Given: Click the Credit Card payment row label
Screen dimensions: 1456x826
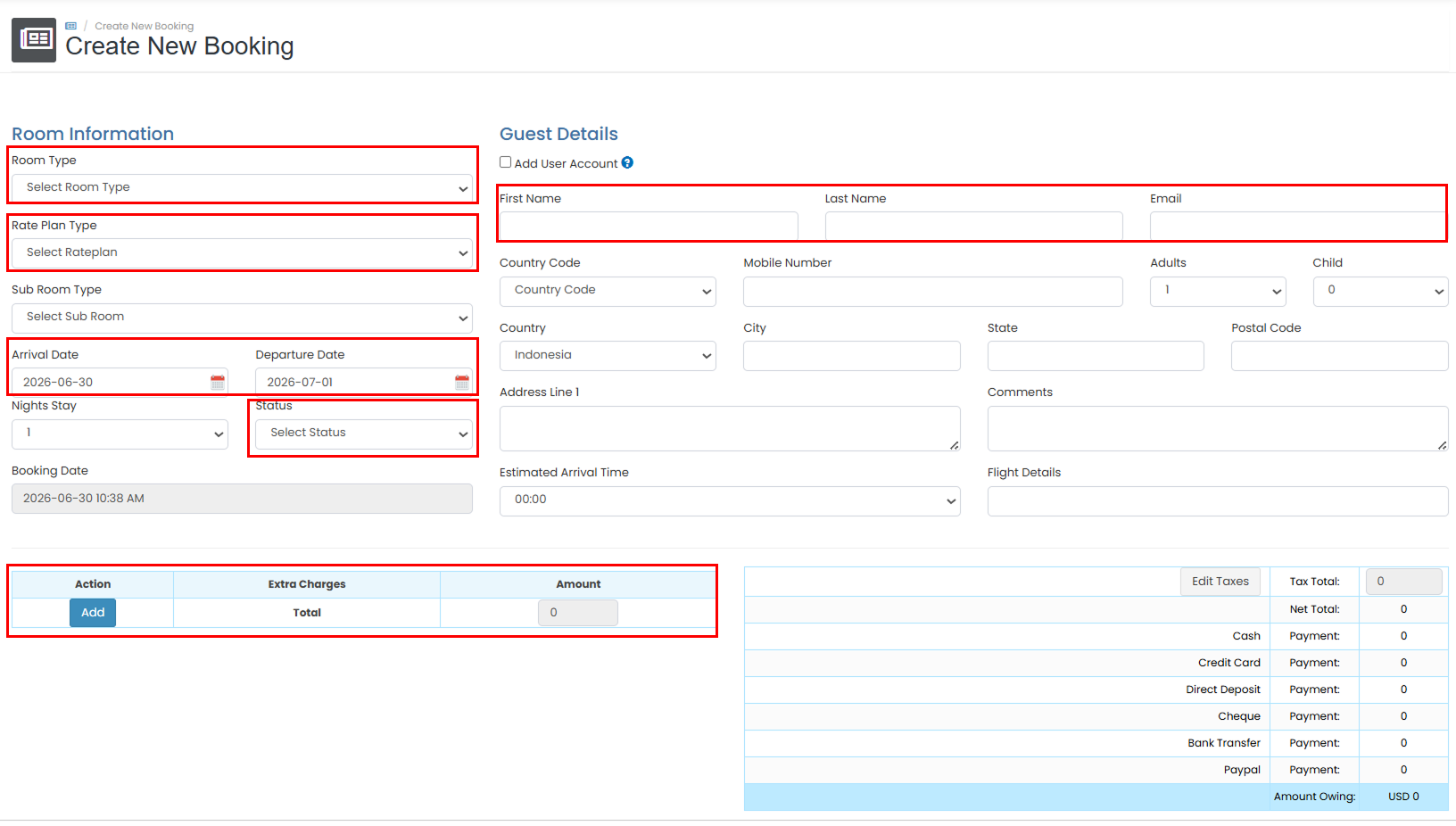Looking at the screenshot, I should click(1229, 663).
